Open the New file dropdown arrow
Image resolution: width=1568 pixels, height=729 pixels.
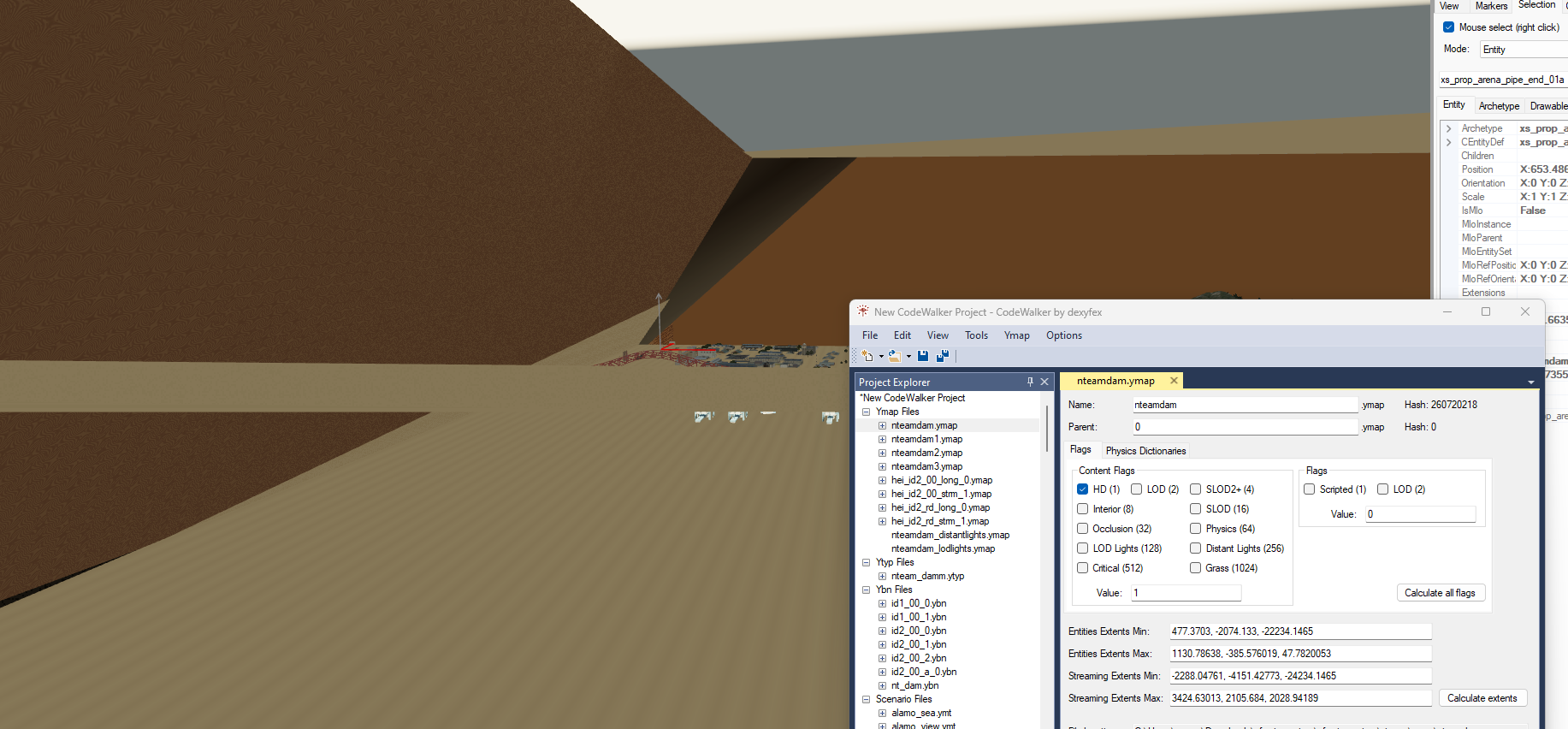[881, 357]
